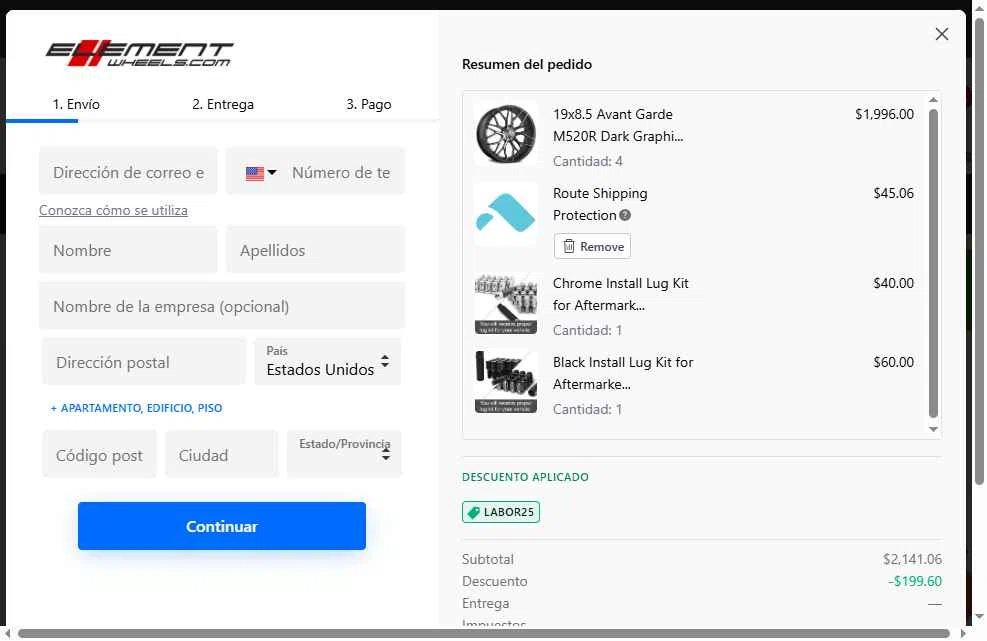Click the order list scroll up arrow
The height and width of the screenshot is (641, 987).
933,101
